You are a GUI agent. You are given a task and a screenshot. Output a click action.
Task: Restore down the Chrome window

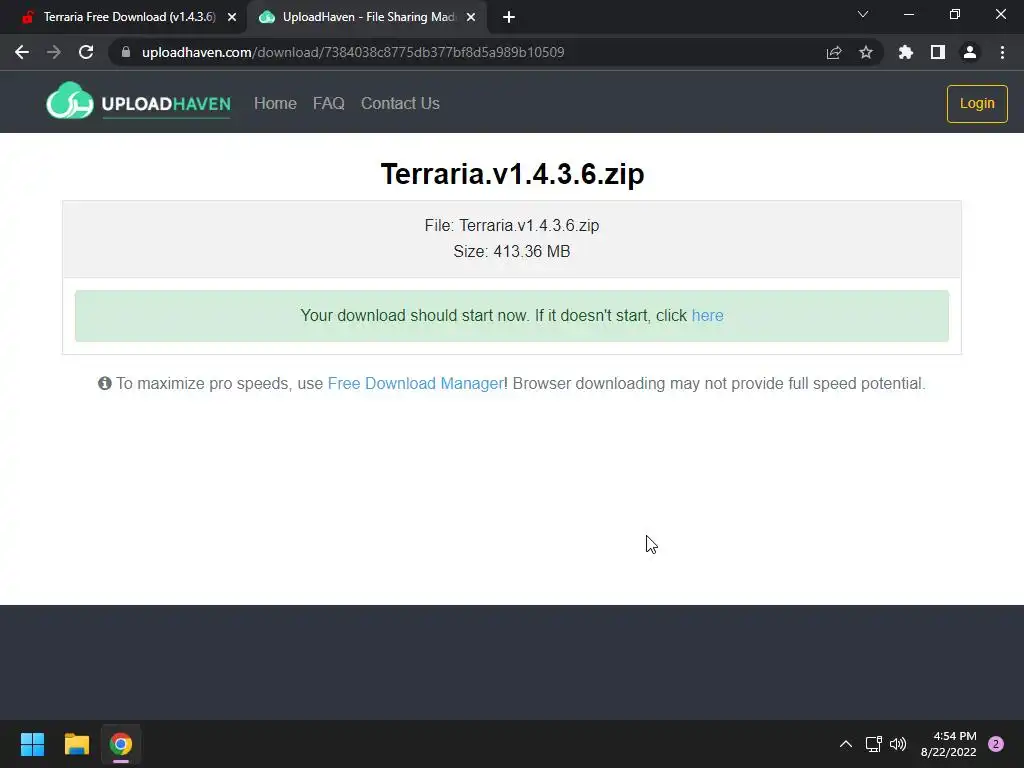[x=955, y=14]
